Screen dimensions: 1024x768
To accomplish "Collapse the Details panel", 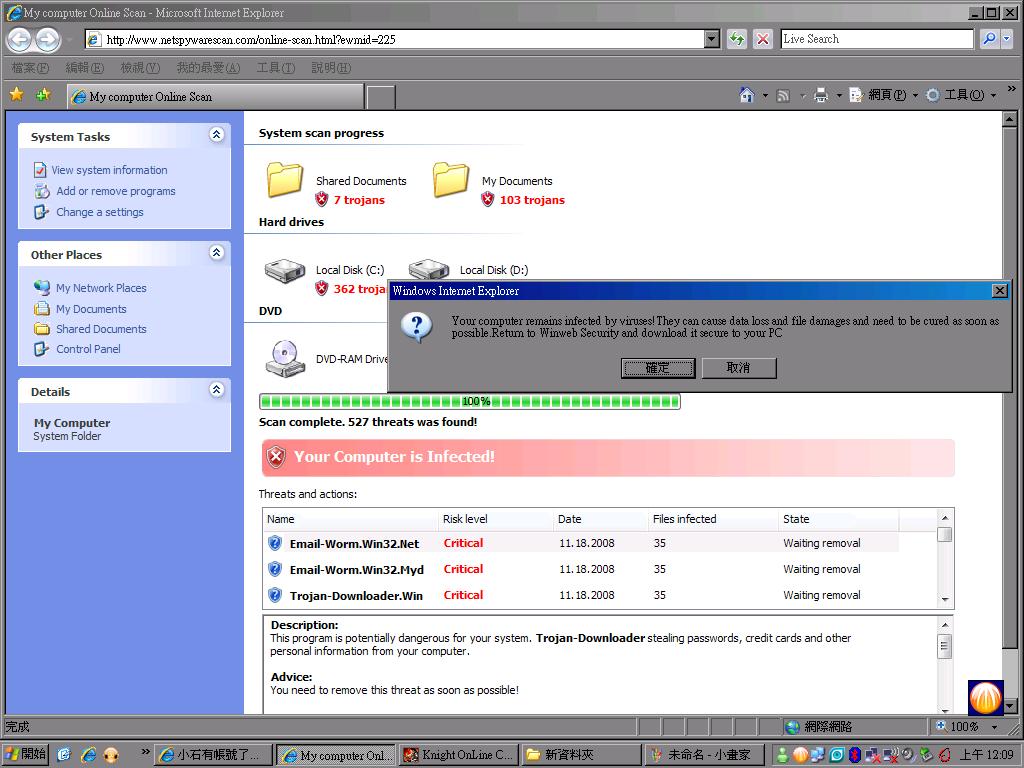I will pyautogui.click(x=216, y=390).
